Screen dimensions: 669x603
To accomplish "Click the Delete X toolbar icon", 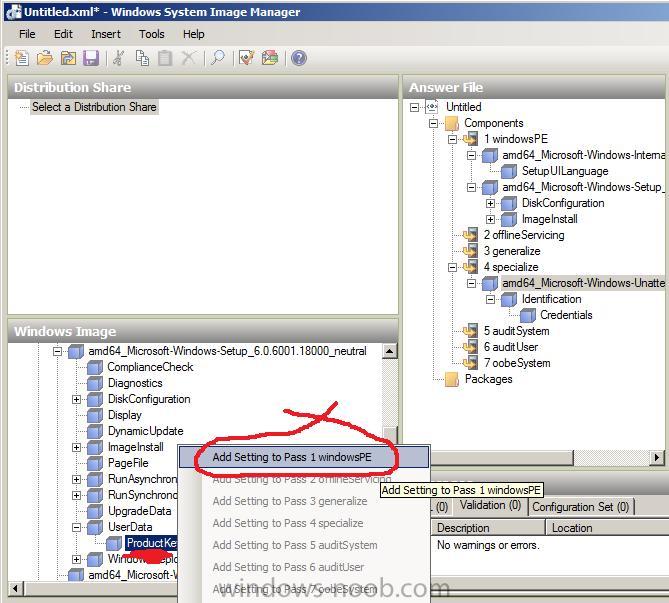I will 189,58.
